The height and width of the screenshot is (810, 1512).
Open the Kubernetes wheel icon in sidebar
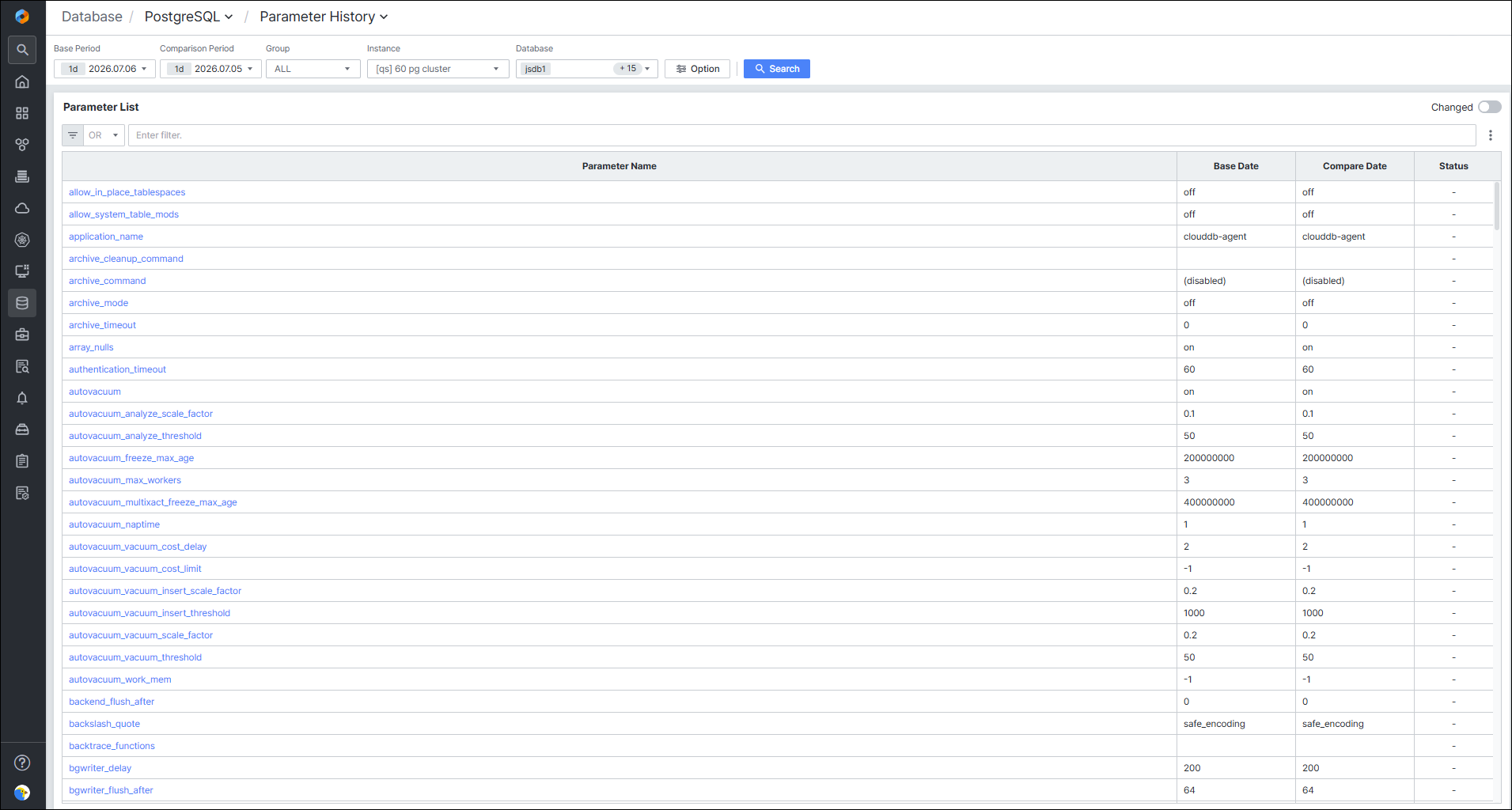22,240
